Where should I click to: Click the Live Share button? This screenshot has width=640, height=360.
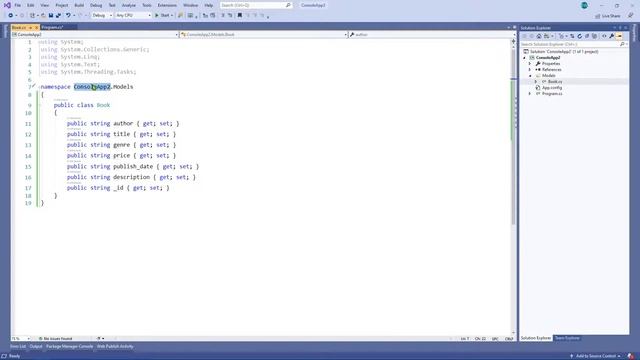pos(608,16)
